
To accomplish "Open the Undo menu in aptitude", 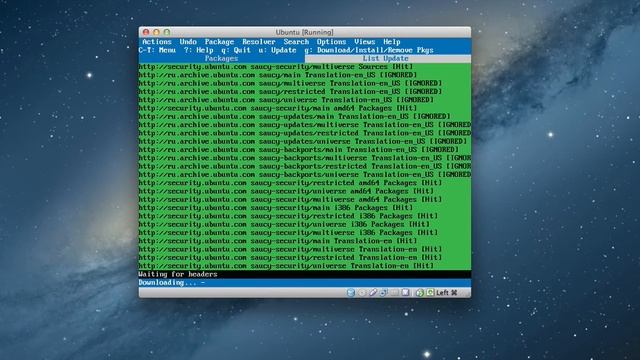I will click(x=188, y=42).
